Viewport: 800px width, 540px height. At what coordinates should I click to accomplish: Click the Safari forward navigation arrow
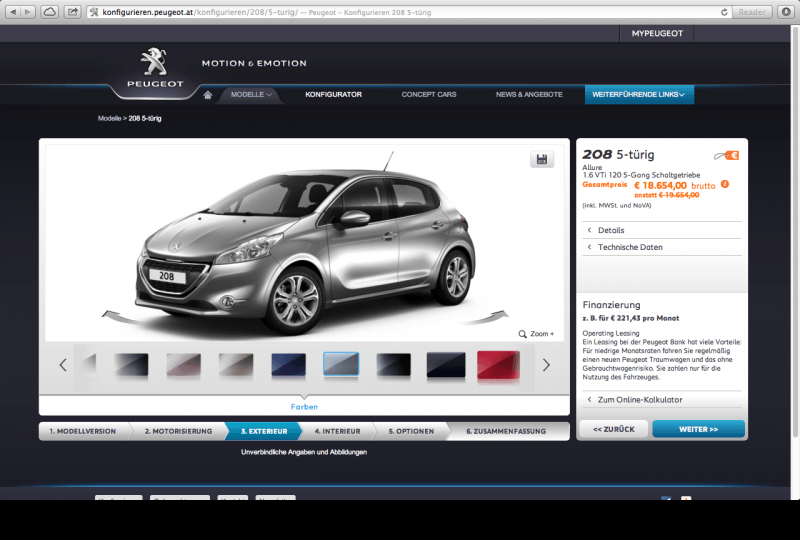pos(28,12)
